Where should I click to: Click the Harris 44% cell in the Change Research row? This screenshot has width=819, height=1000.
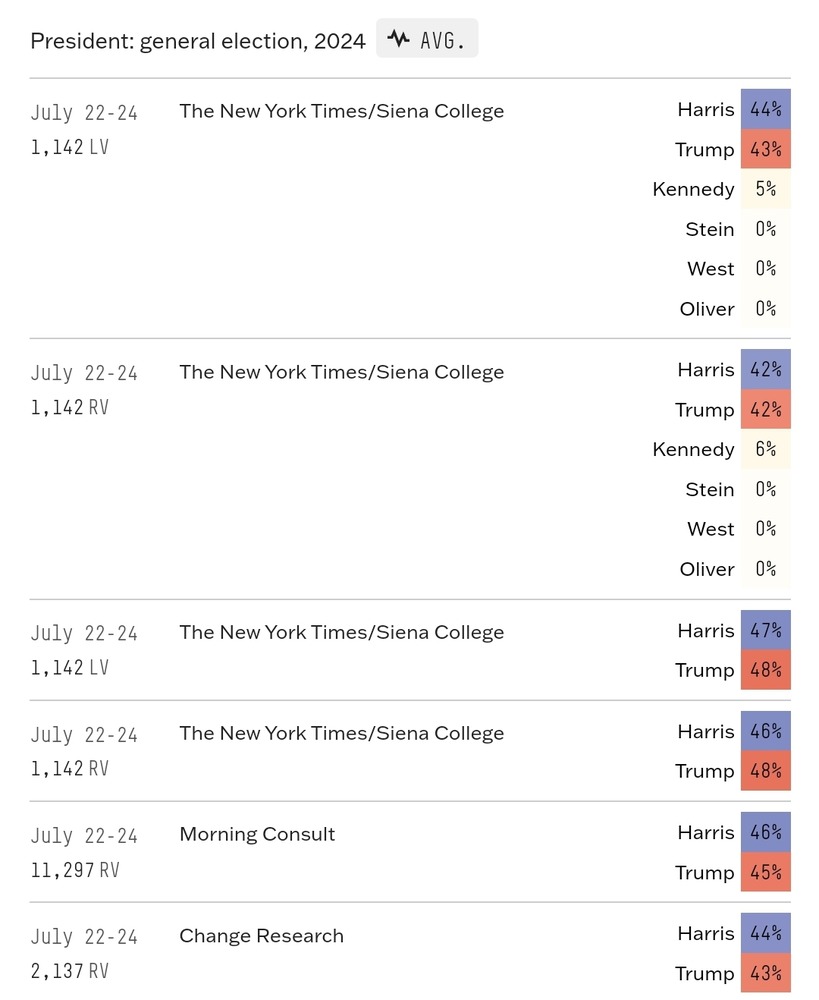pyautogui.click(x=765, y=933)
